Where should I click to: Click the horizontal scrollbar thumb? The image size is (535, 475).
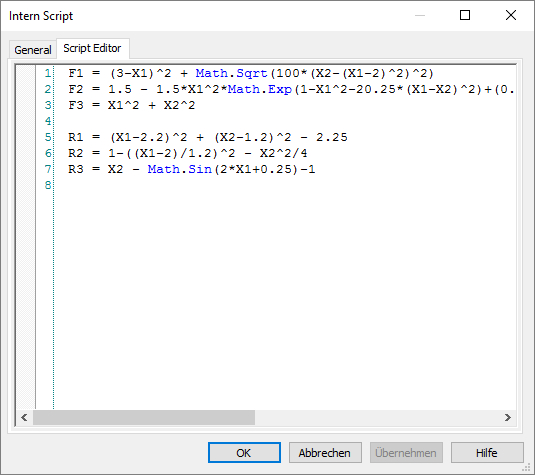click(x=144, y=417)
